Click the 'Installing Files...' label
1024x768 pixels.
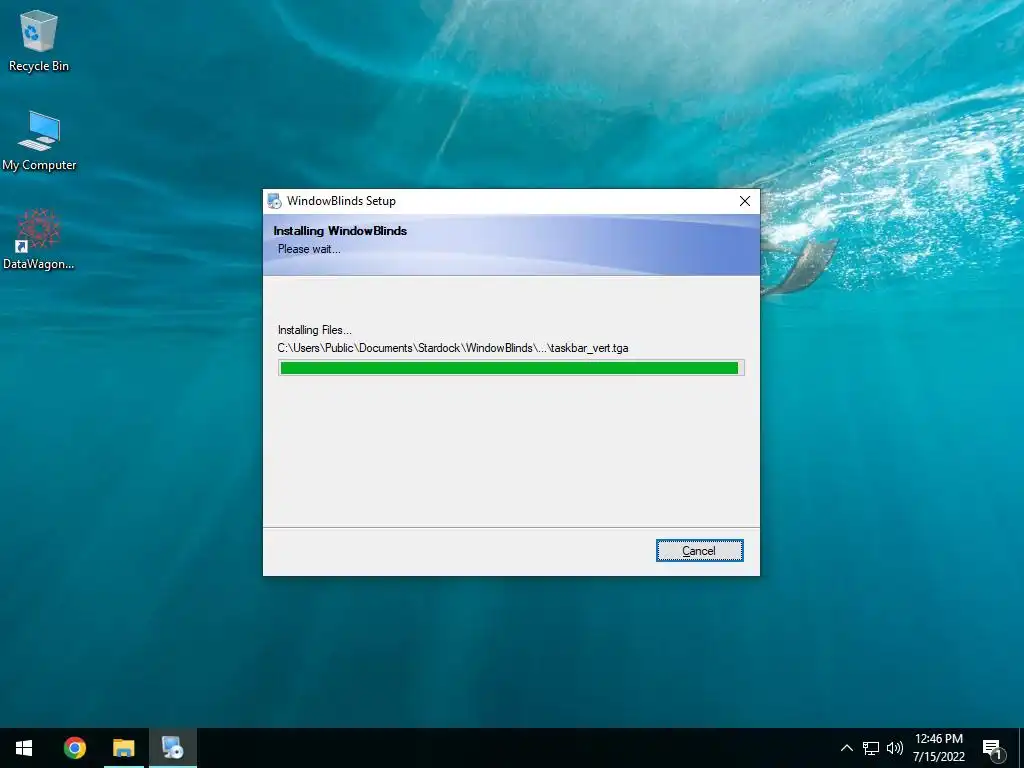[x=315, y=330]
